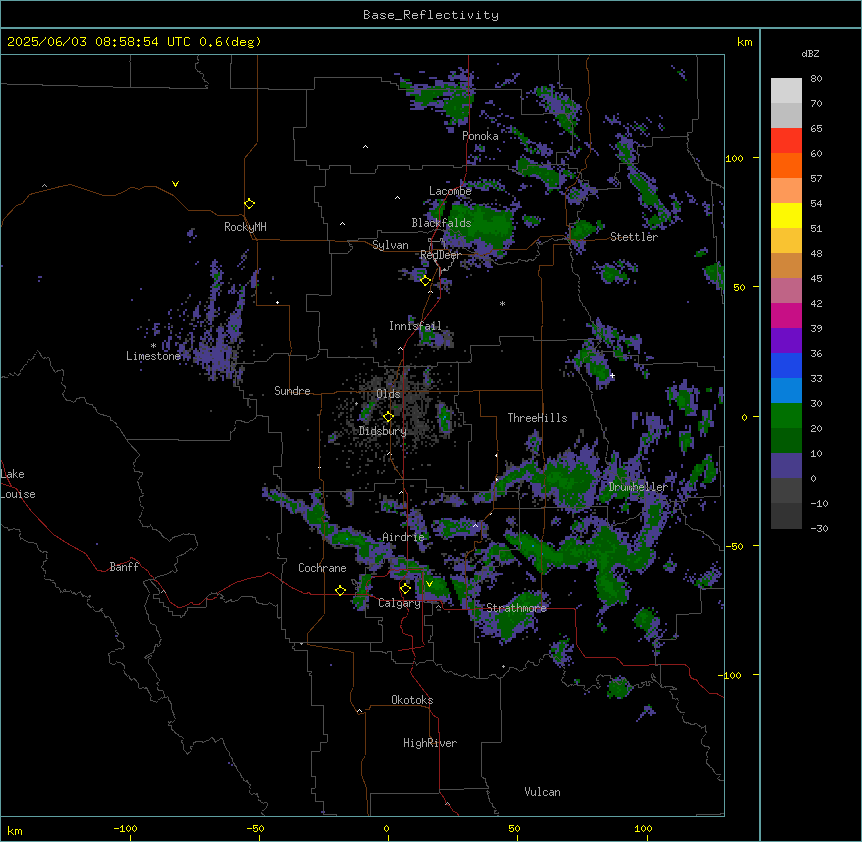The image size is (862, 842).
Task: Pick the bright yellow swatch in the dBZ legend
Action: pyautogui.click(x=786, y=215)
